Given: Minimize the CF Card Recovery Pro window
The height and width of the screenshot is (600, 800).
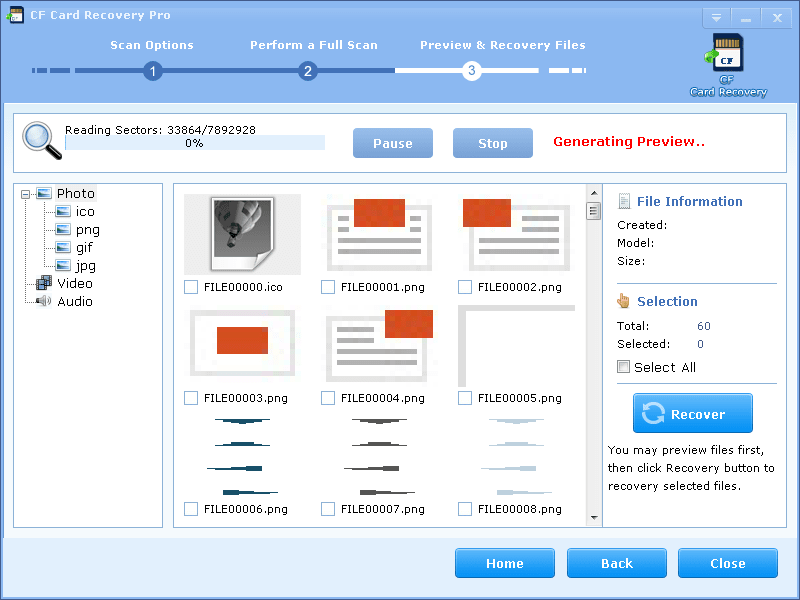Looking at the screenshot, I should pos(746,18).
